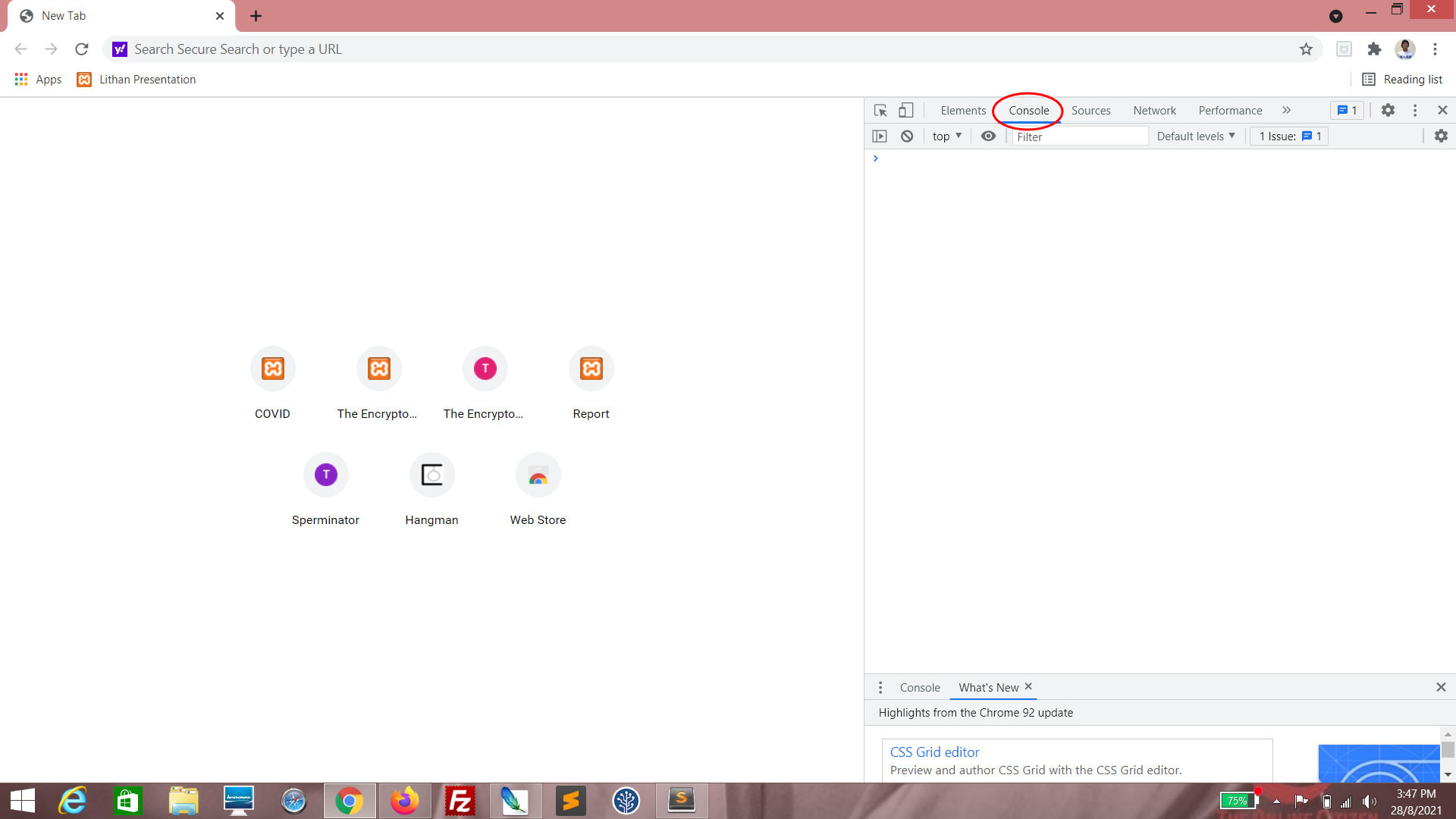Open the Reading list
Viewport: 1456px width, 819px height.
pos(1402,80)
